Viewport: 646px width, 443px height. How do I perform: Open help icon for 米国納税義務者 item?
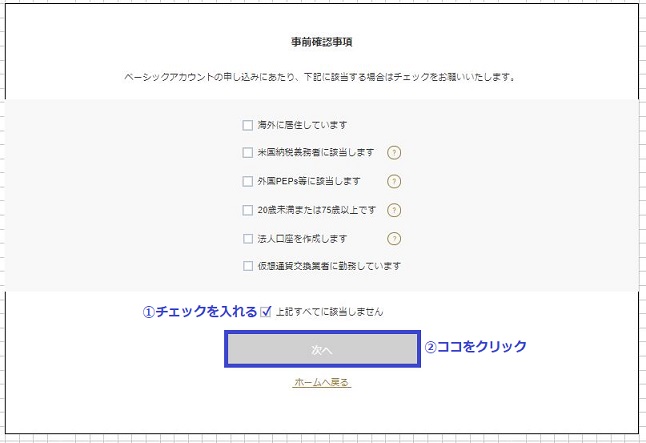click(x=394, y=153)
